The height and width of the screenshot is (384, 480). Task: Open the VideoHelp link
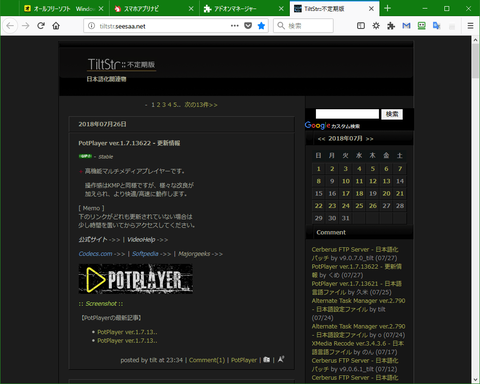click(141, 239)
